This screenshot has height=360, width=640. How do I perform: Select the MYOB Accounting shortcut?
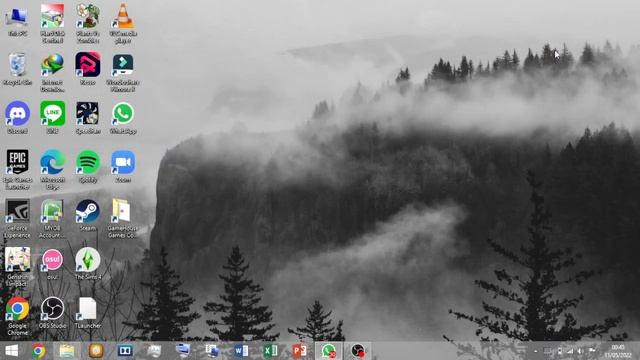(52, 218)
